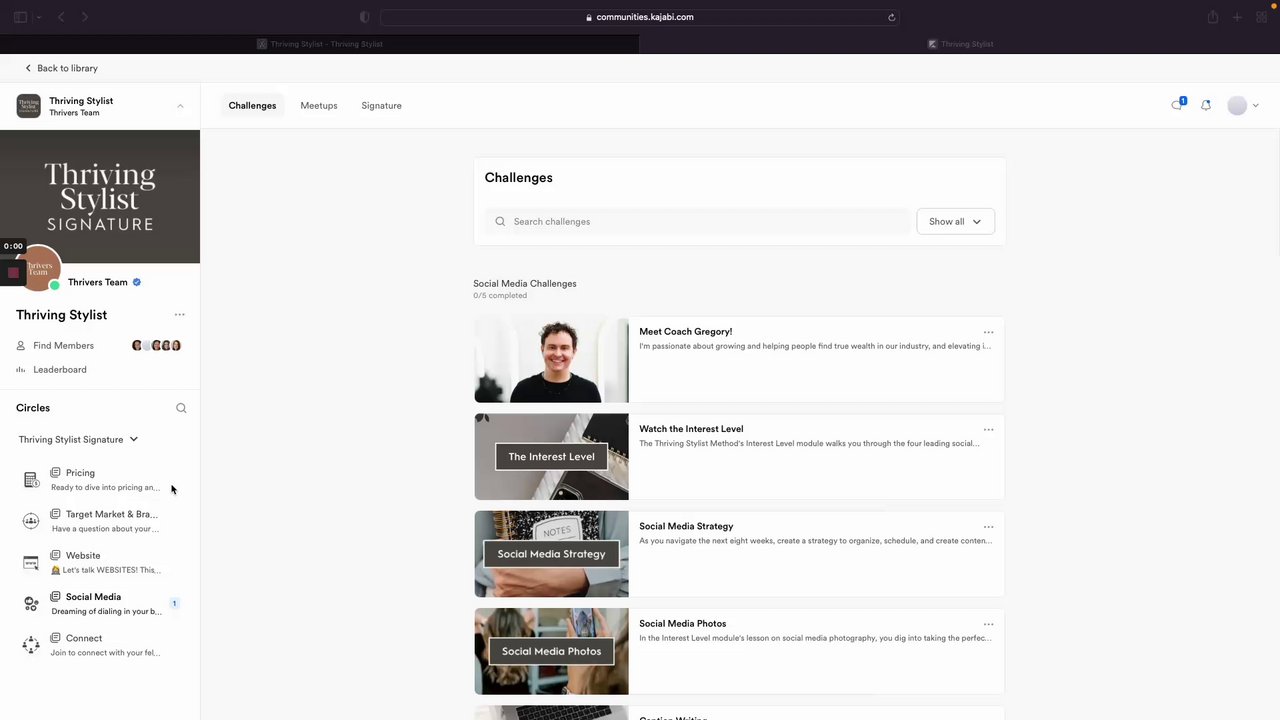Click the Search challenges input field
The image size is (1280, 720).
[x=697, y=222]
